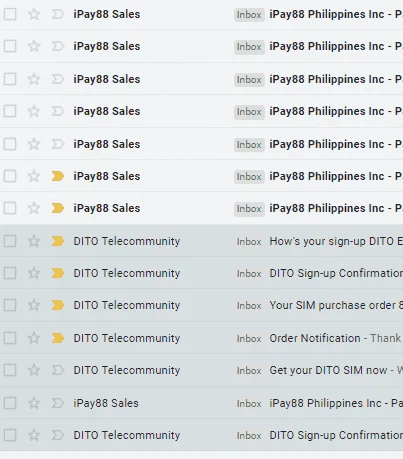The width and height of the screenshot is (403, 459).
Task: Mark the last DITO Sign-up Confirmation as important
Action: pyautogui.click(x=58, y=435)
